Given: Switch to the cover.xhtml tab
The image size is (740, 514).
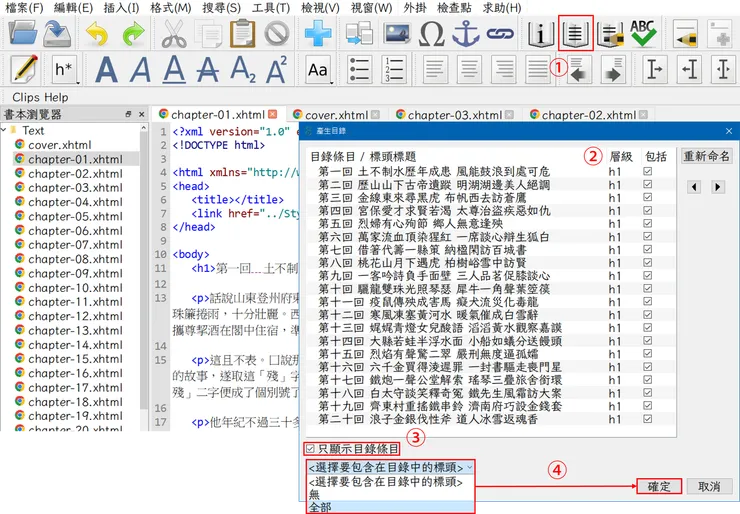Looking at the screenshot, I should point(336,115).
